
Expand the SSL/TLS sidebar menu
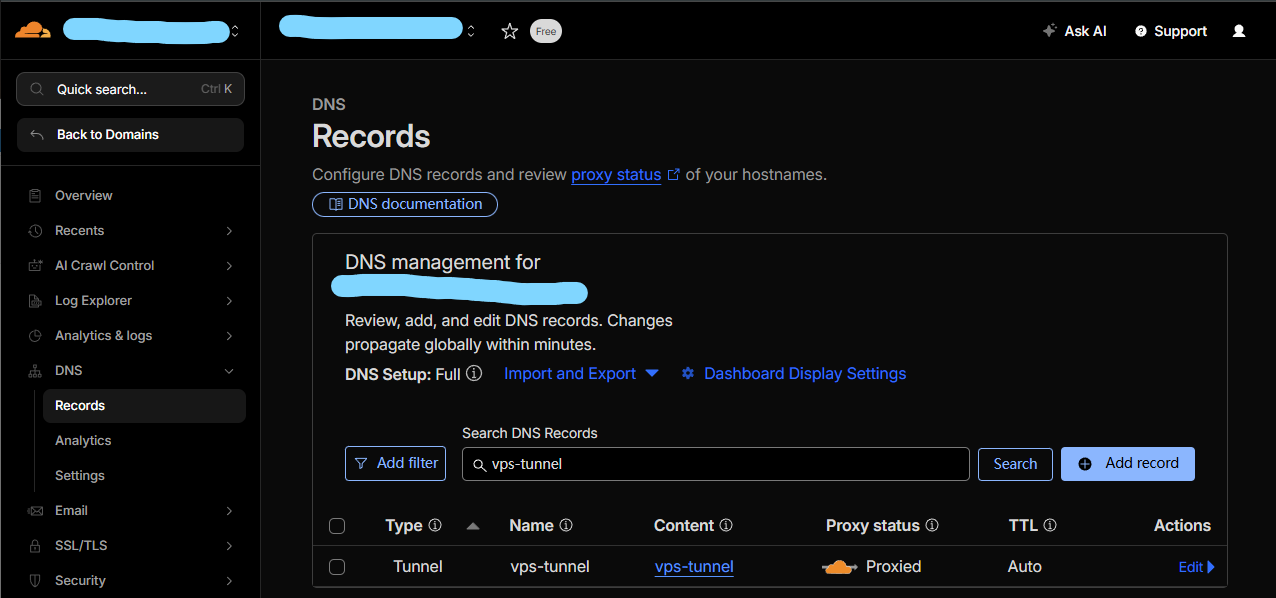tap(229, 546)
